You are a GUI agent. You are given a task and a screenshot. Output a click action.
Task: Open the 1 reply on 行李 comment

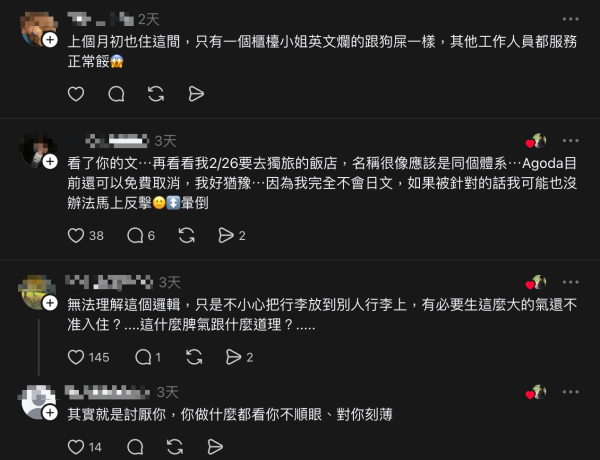(x=148, y=357)
